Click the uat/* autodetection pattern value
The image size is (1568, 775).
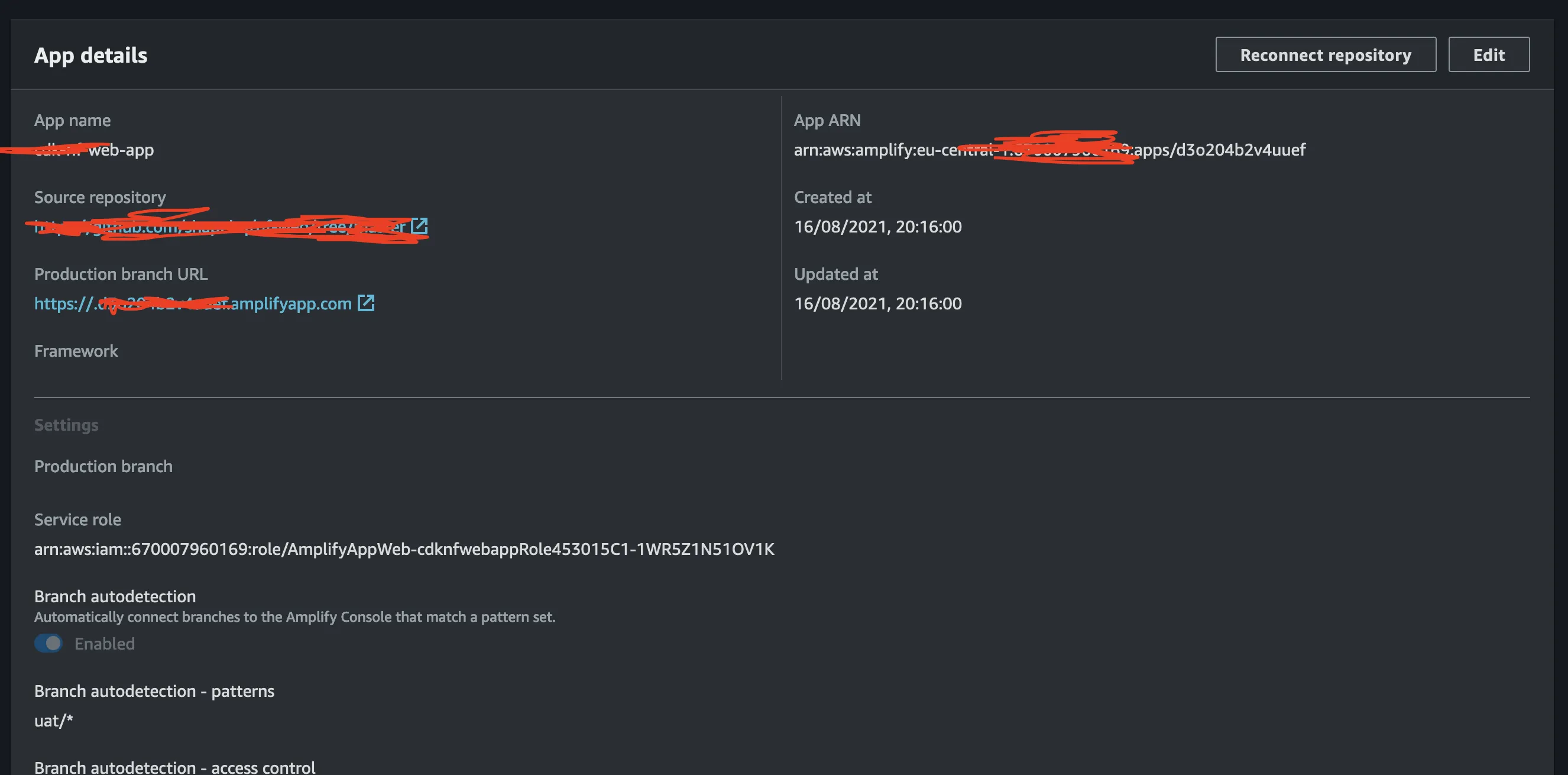click(x=54, y=721)
